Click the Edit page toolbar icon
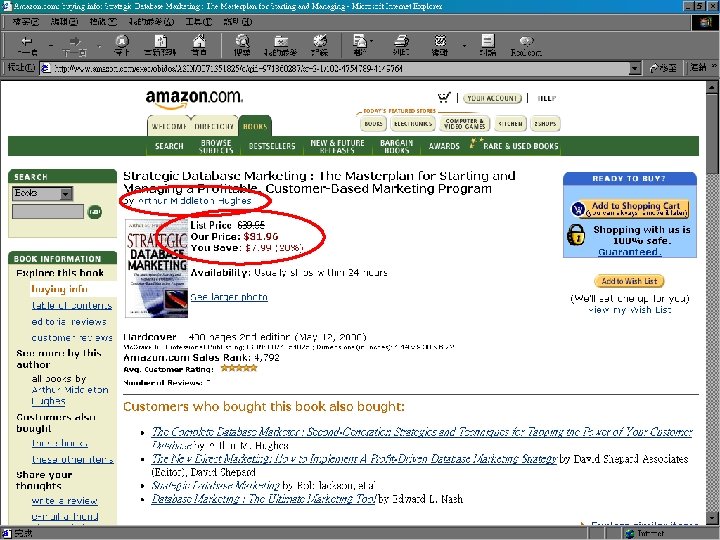The image size is (720, 540). [x=440, y=45]
